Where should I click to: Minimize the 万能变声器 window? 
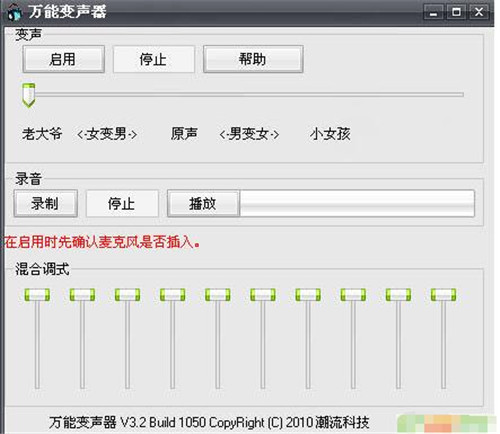(x=433, y=12)
